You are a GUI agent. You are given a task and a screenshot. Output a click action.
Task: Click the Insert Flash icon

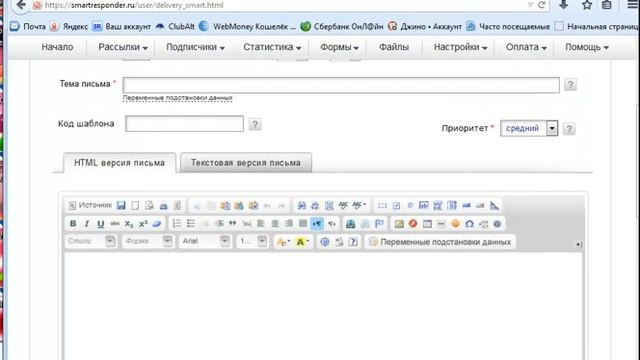(413, 224)
